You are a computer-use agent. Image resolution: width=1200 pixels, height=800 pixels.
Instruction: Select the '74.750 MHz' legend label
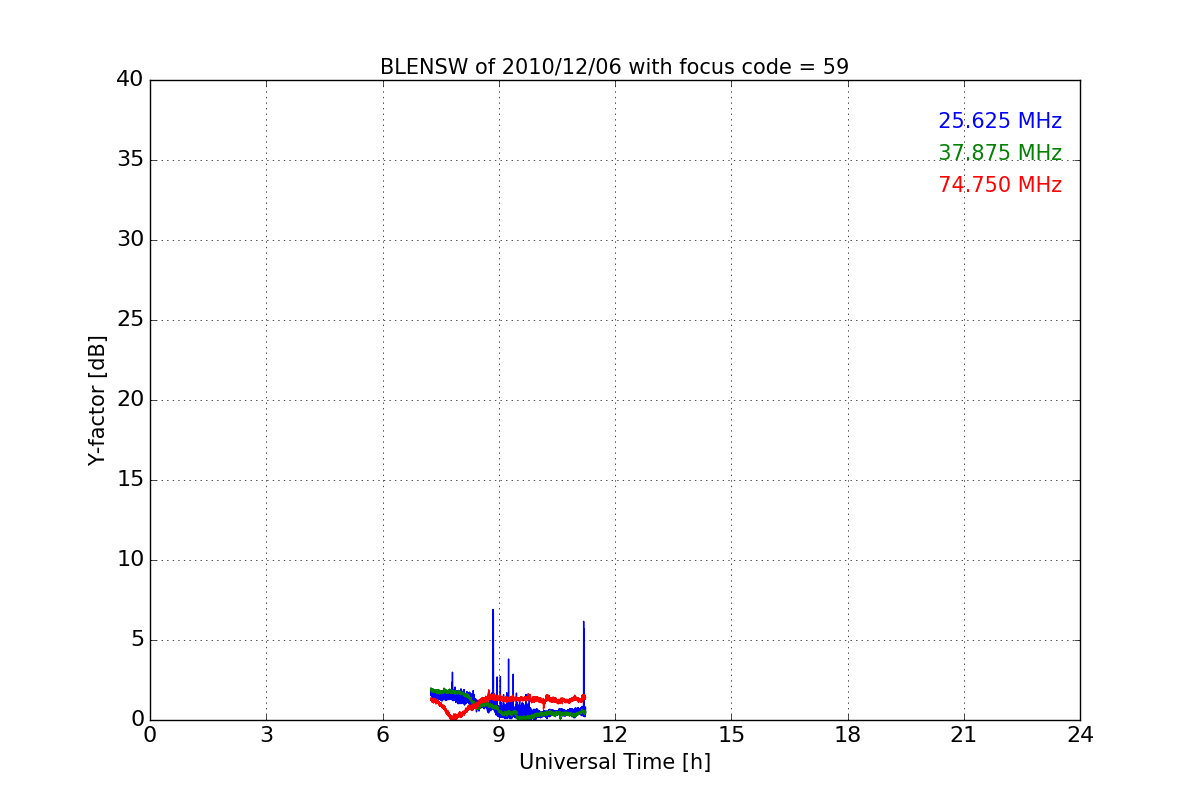[x=1000, y=185]
